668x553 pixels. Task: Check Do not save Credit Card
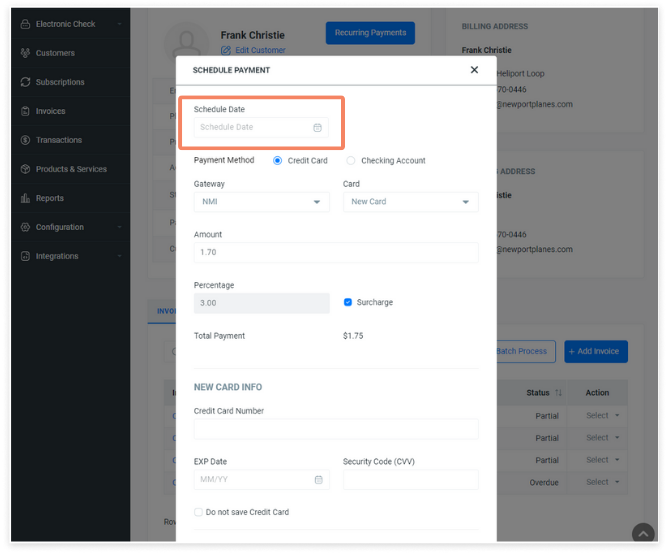[x=198, y=512]
